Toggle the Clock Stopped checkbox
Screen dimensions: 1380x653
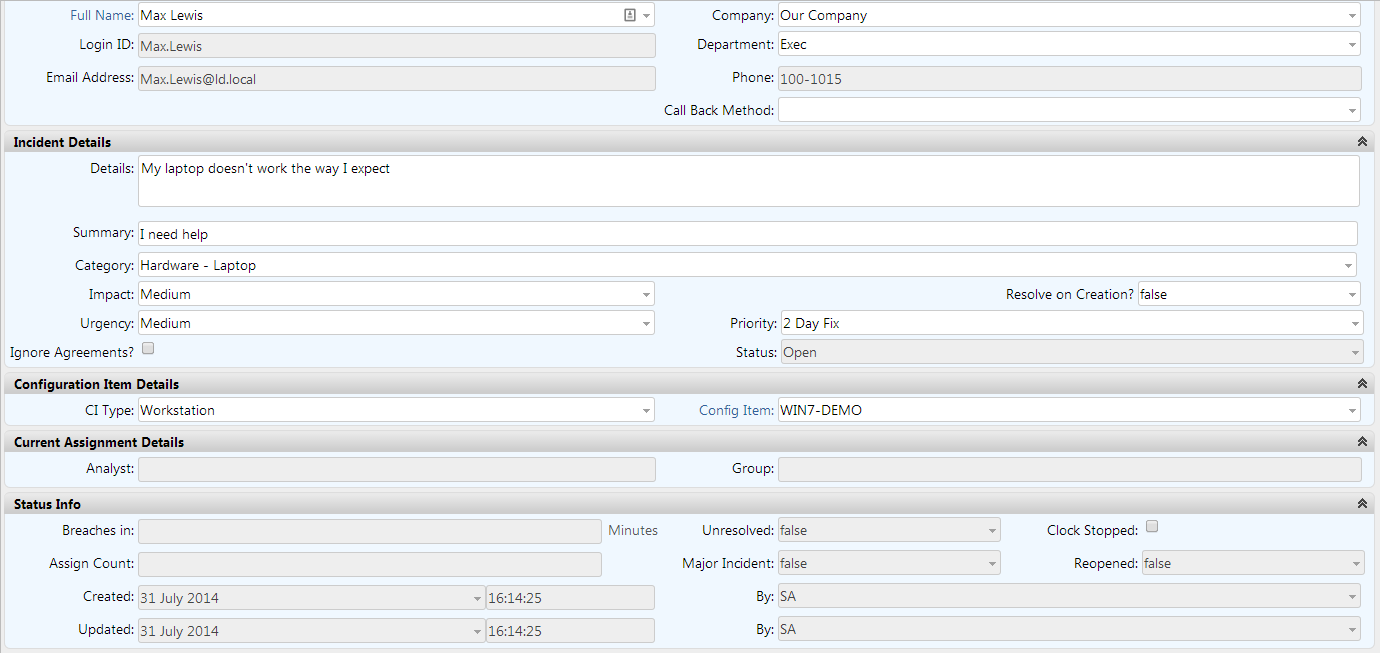[x=1152, y=527]
